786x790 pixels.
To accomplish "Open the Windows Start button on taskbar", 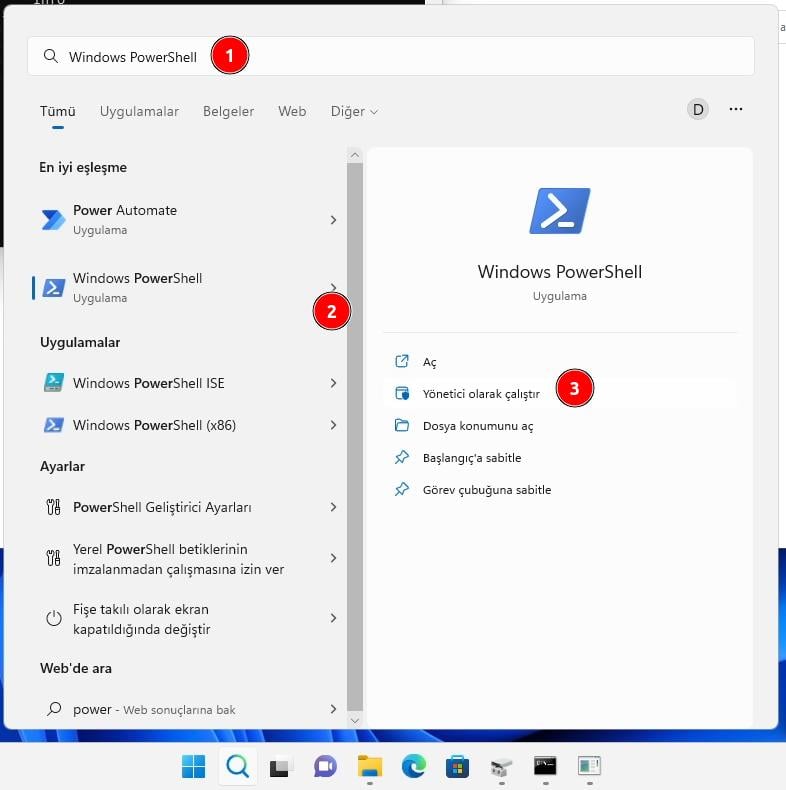I will pos(193,766).
